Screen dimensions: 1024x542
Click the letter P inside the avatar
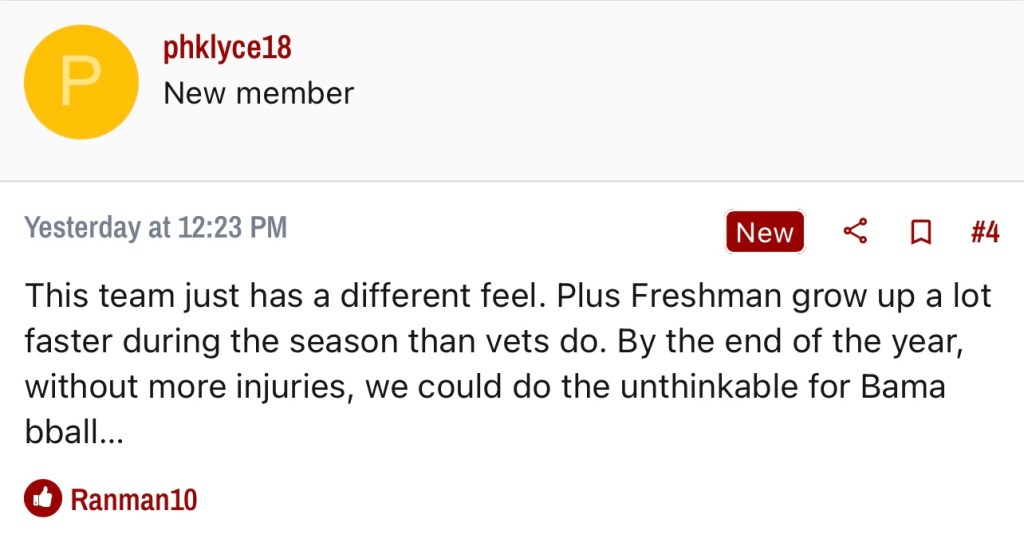pyautogui.click(x=80, y=82)
